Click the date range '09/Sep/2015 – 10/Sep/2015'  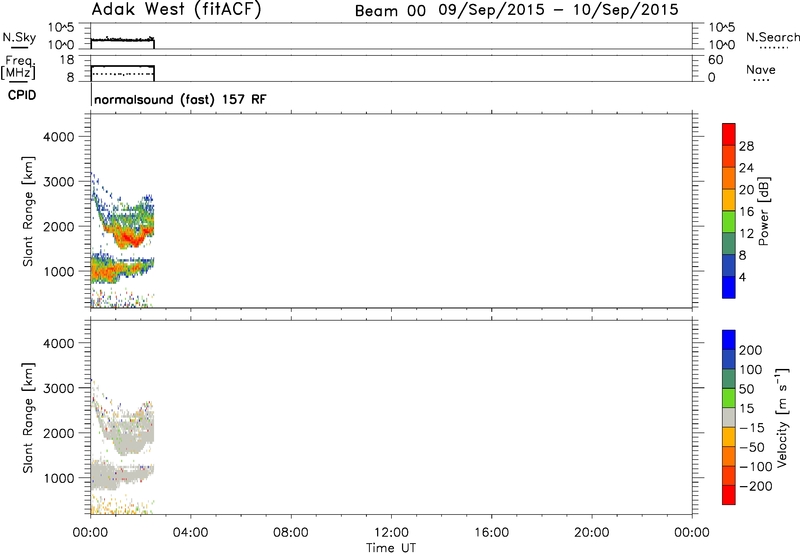(559, 10)
